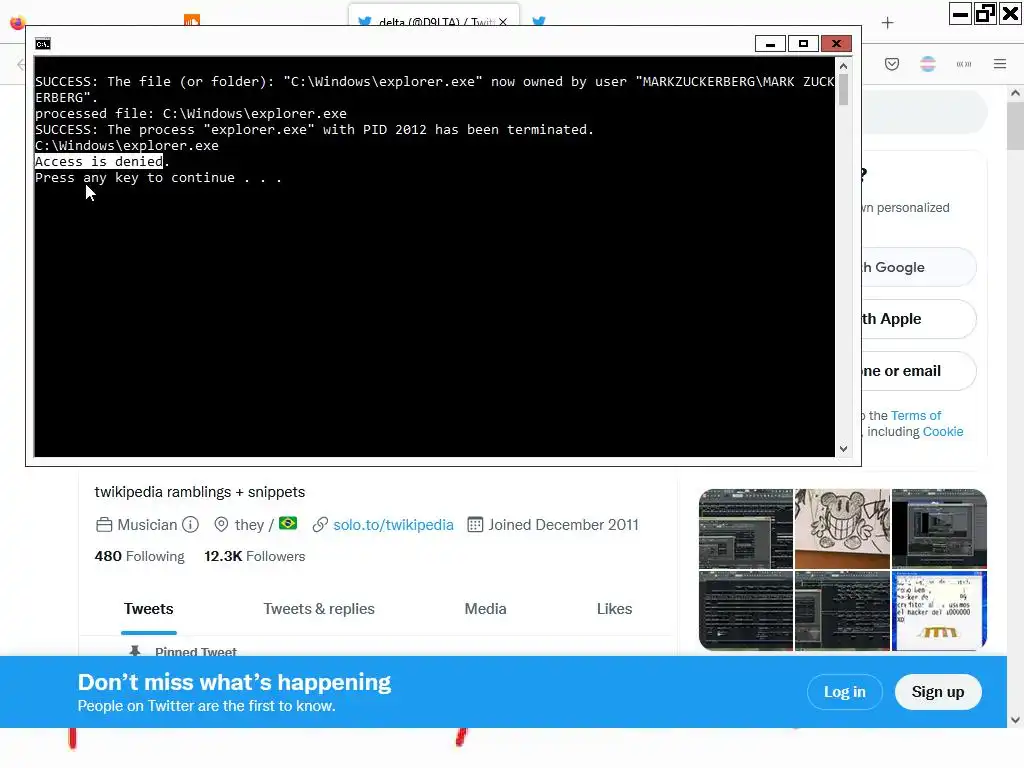Open the top-right media thumbnail
1024x768 pixels.
click(939, 529)
